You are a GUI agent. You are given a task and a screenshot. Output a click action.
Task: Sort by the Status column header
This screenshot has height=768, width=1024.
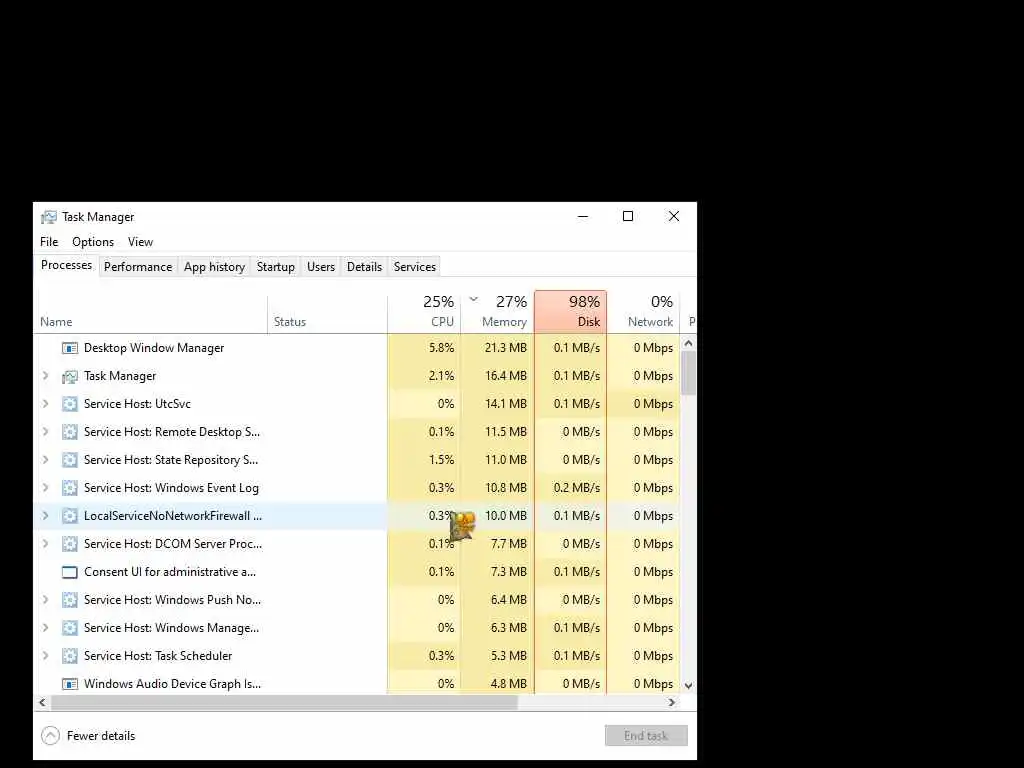point(327,314)
